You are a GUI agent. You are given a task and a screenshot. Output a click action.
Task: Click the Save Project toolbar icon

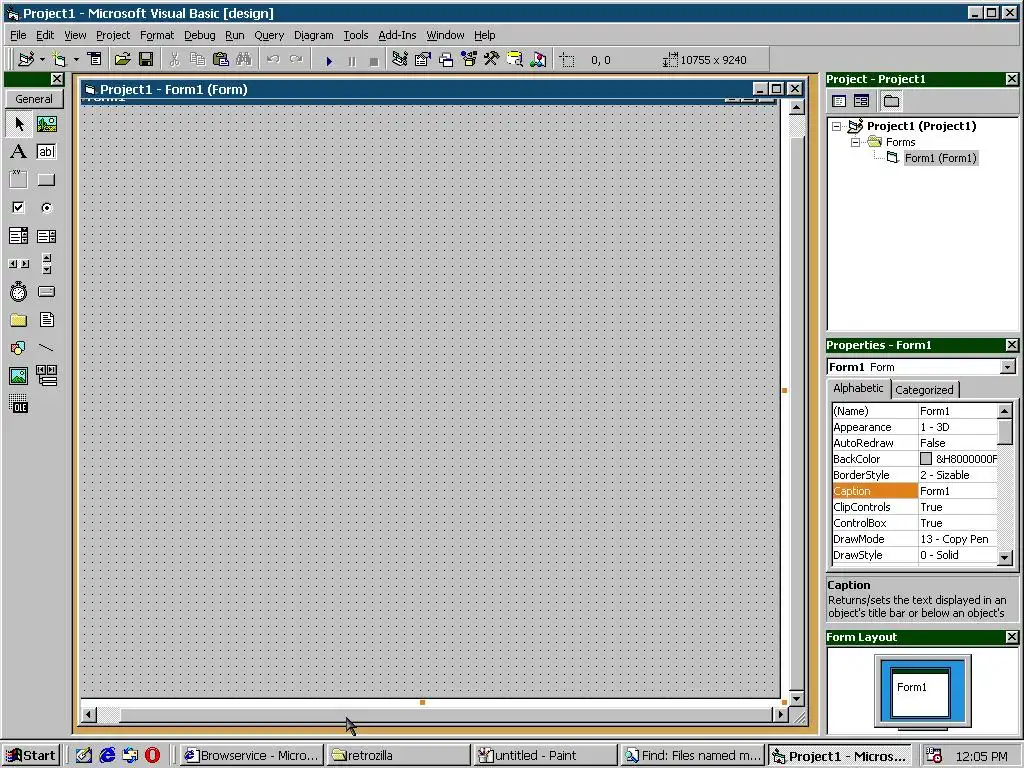pos(146,60)
